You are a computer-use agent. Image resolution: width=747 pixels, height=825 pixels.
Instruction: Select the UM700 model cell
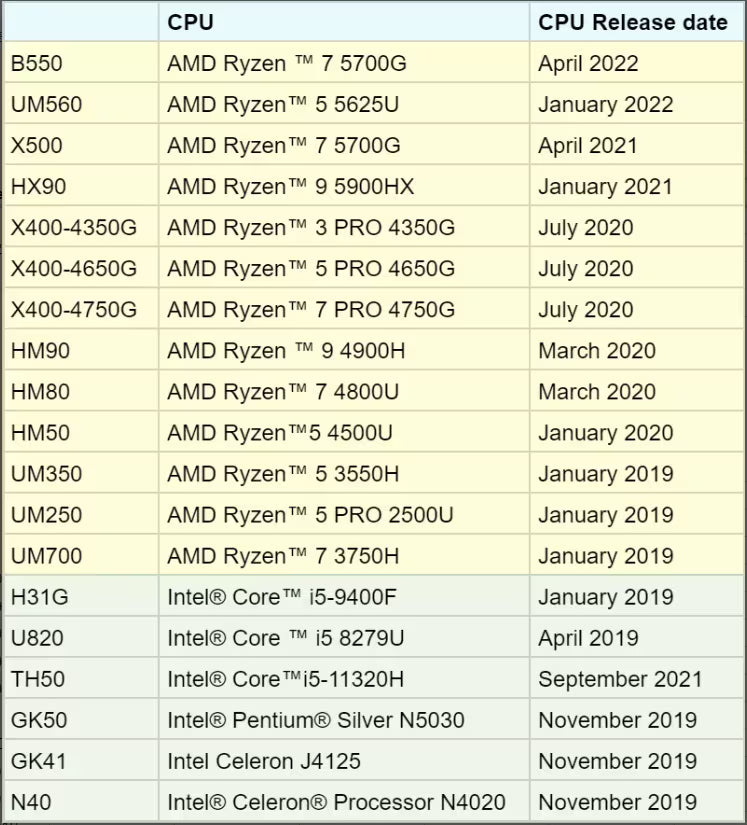click(46, 556)
